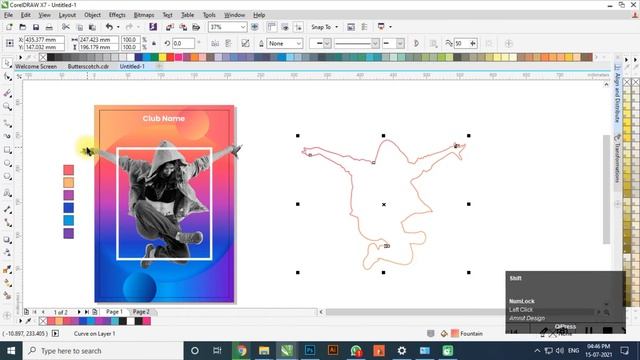Expand the wrap text None dropdown
Viewport: 640px width, 360px height.
coord(299,43)
